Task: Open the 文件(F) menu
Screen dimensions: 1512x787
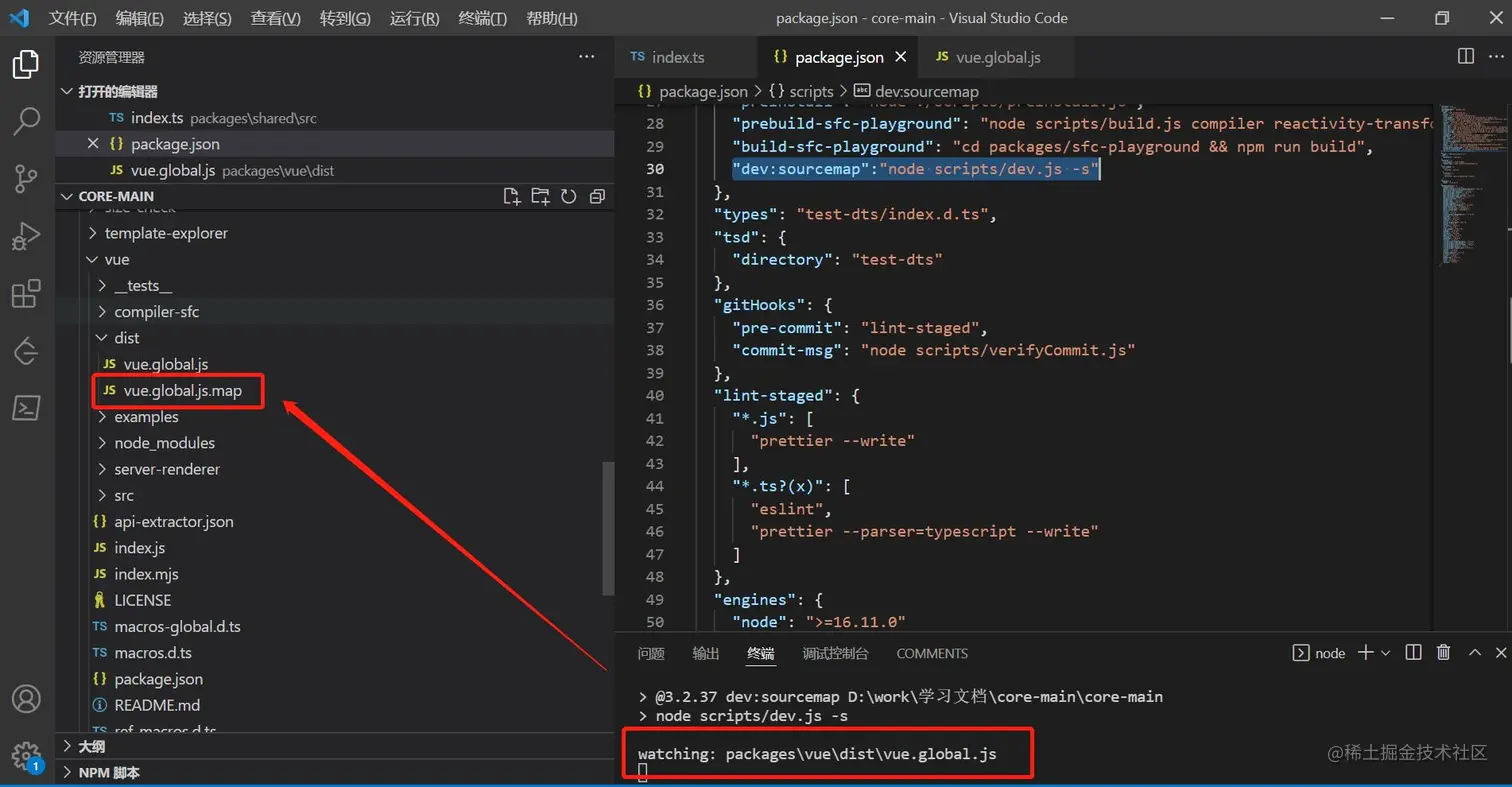Action: 73,18
